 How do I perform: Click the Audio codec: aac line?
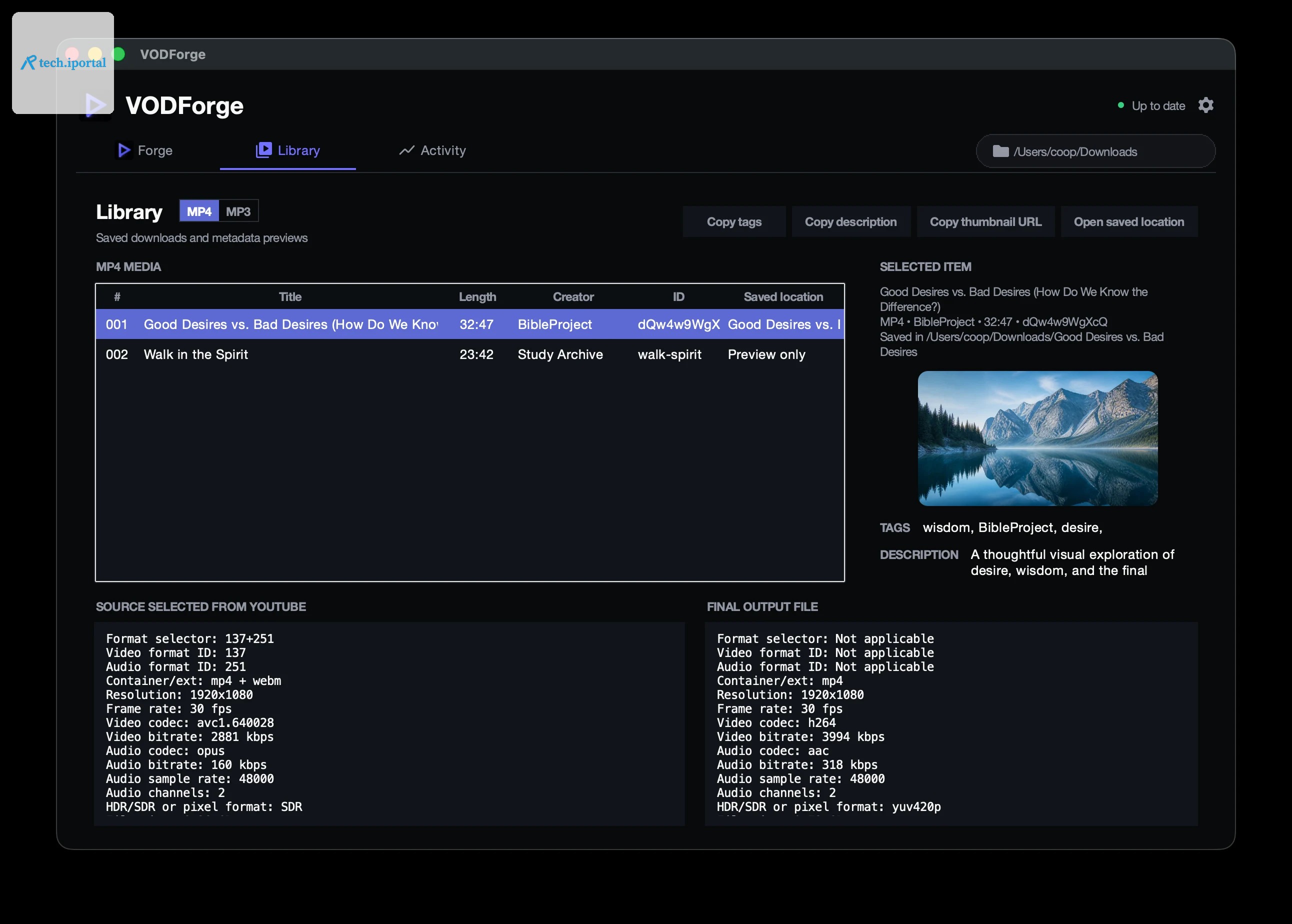pos(772,750)
